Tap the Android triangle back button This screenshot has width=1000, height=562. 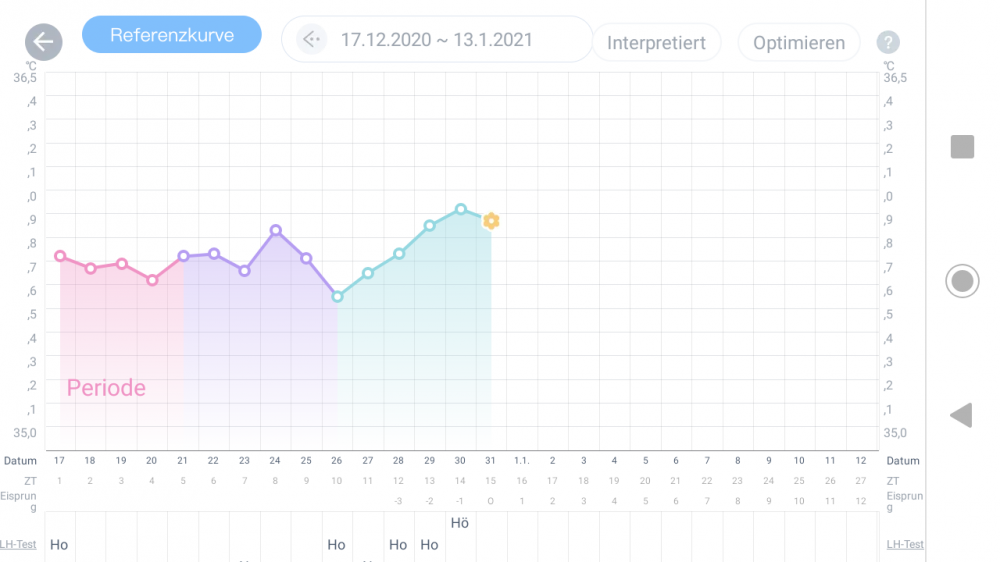point(960,415)
